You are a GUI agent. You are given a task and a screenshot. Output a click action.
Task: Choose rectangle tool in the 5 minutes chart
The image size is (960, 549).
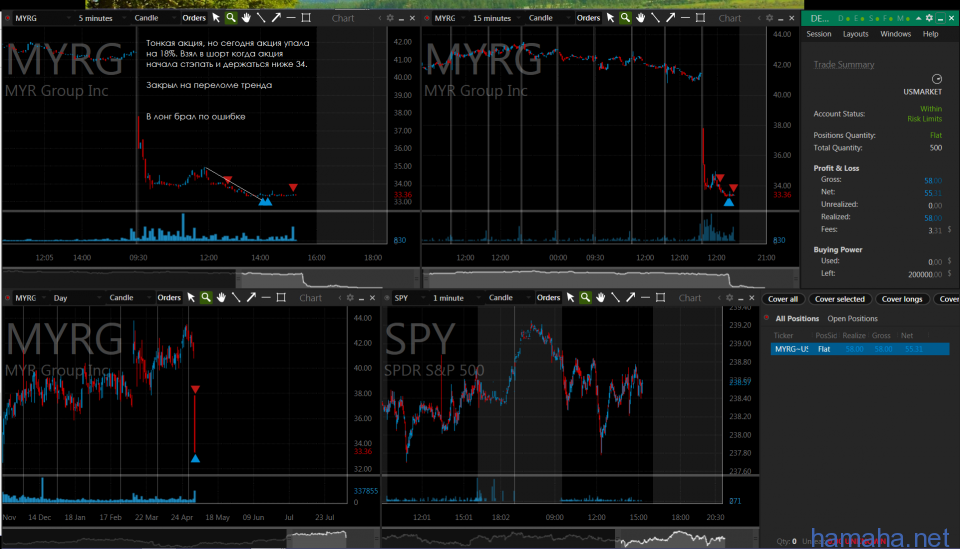tap(306, 18)
